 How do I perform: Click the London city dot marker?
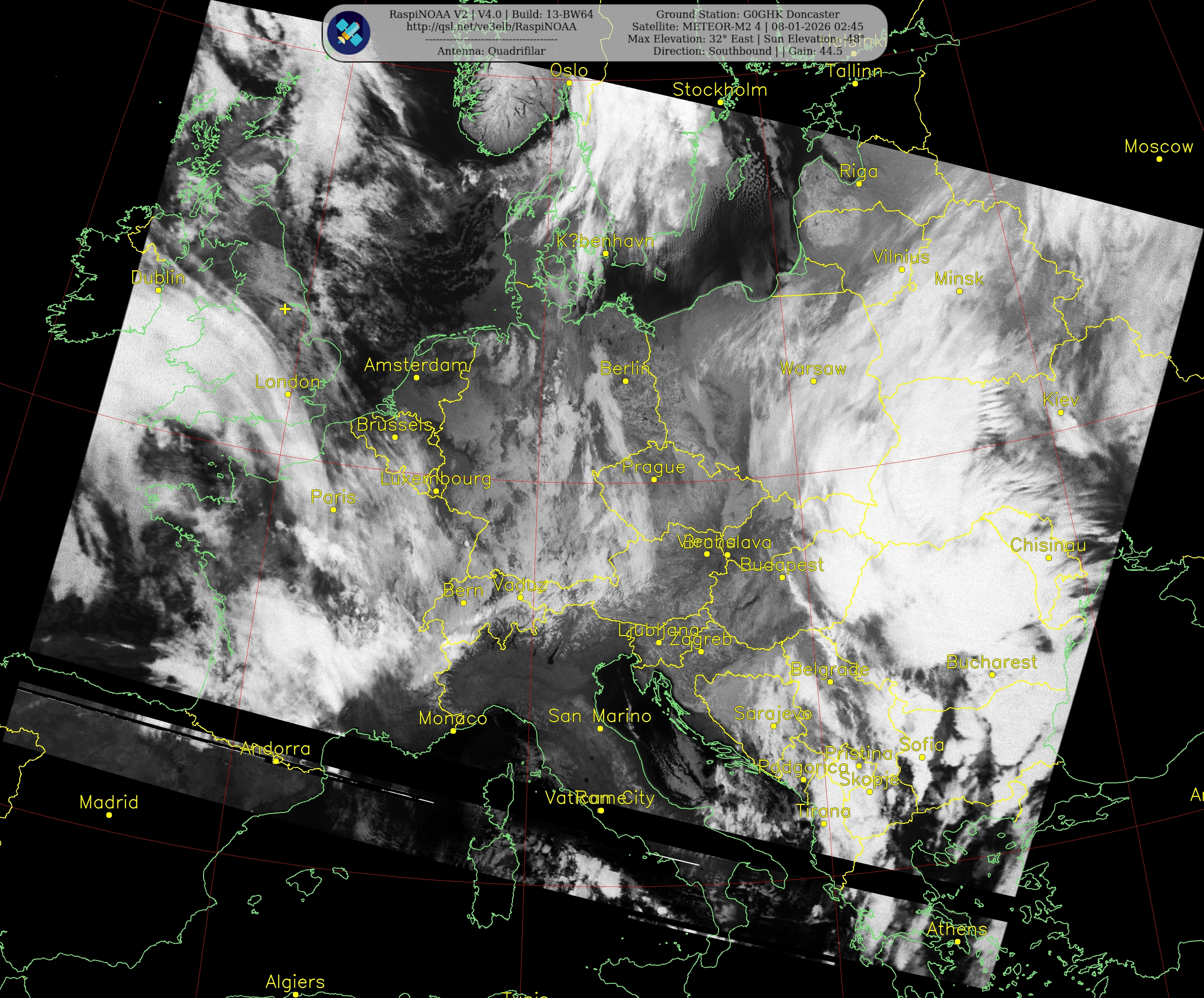tap(288, 395)
